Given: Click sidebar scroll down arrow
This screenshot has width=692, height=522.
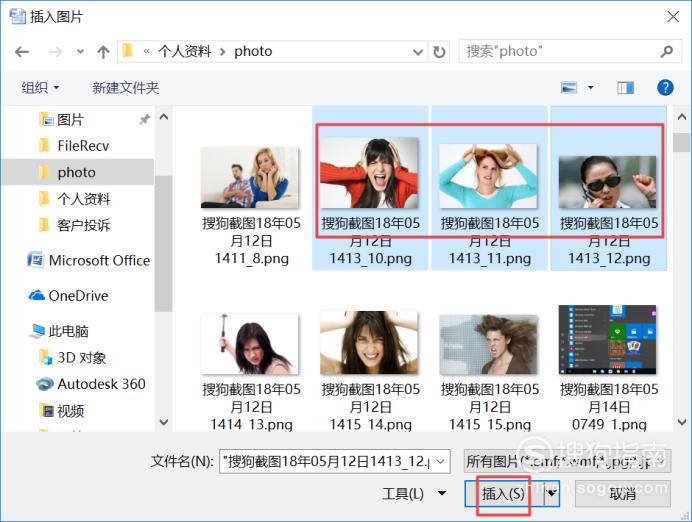Looking at the screenshot, I should [164, 422].
